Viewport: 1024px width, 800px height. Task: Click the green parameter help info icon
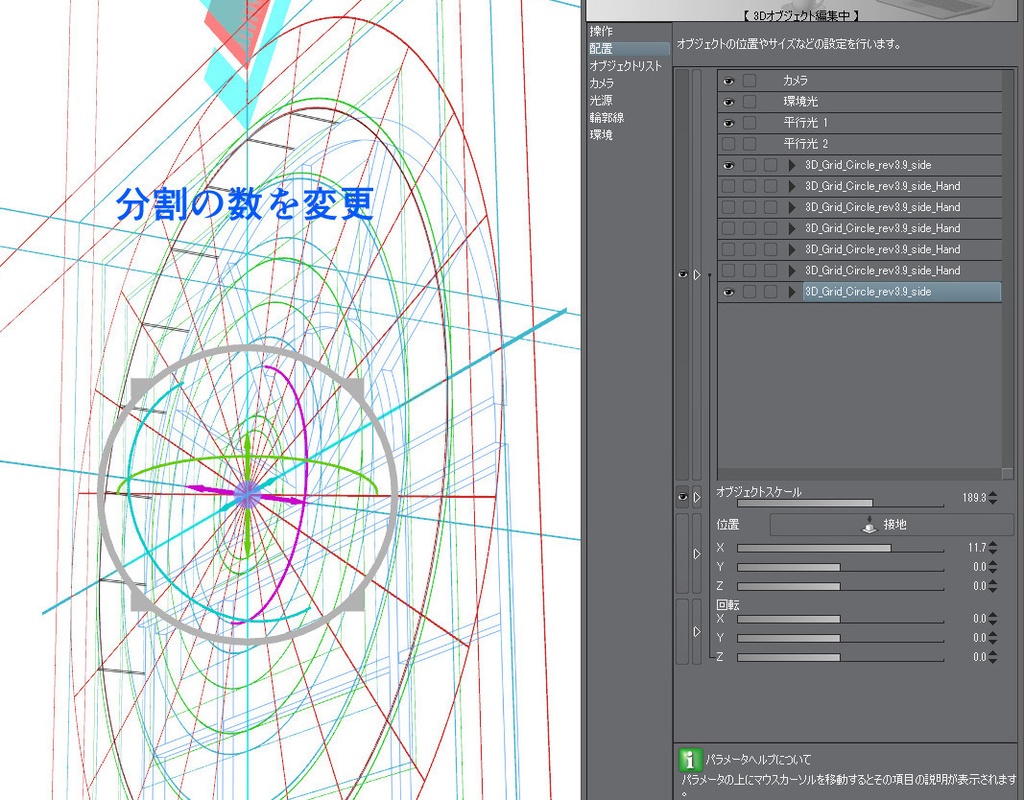tap(690, 760)
